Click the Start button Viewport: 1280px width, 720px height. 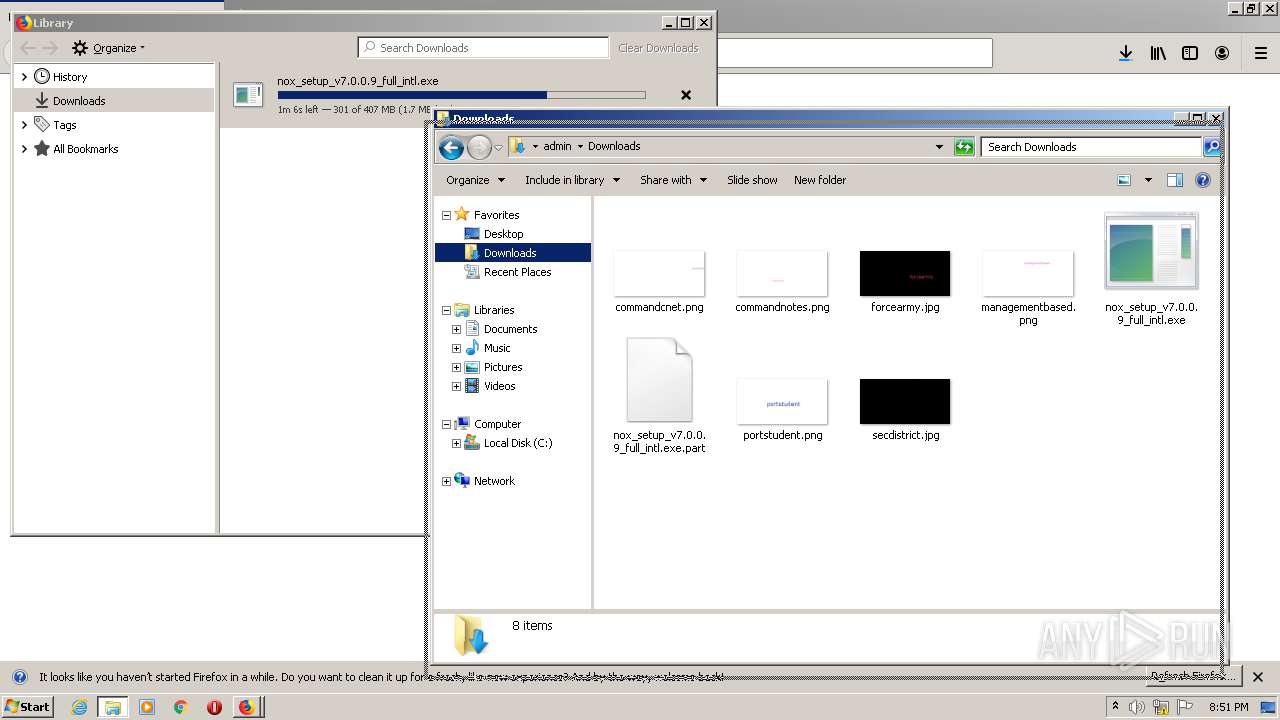pyautogui.click(x=27, y=707)
